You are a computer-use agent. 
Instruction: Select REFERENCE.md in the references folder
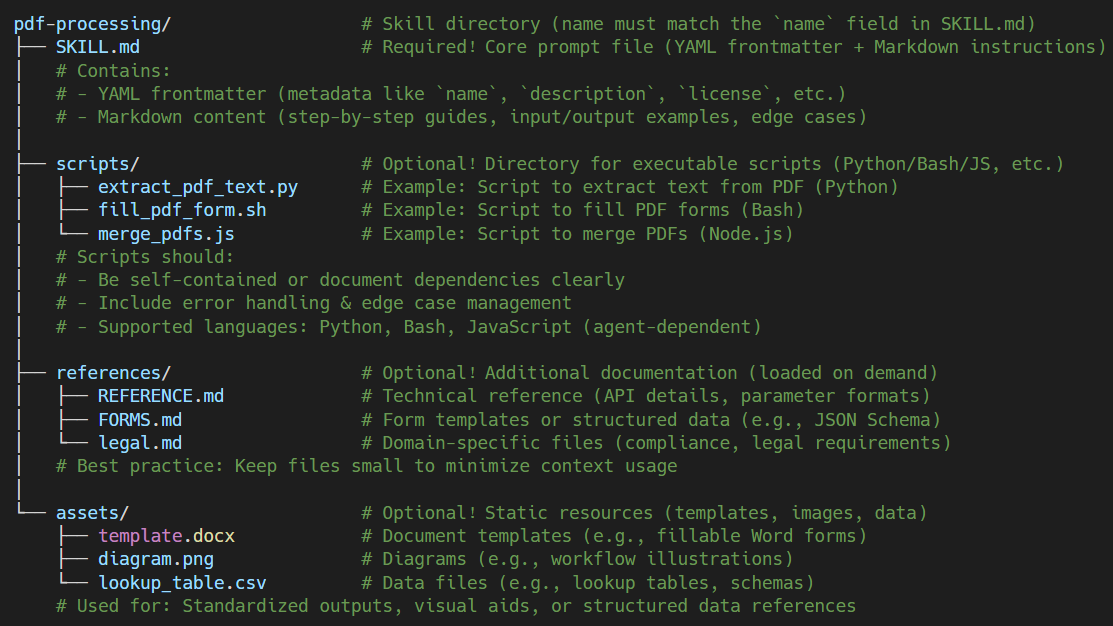(161, 396)
